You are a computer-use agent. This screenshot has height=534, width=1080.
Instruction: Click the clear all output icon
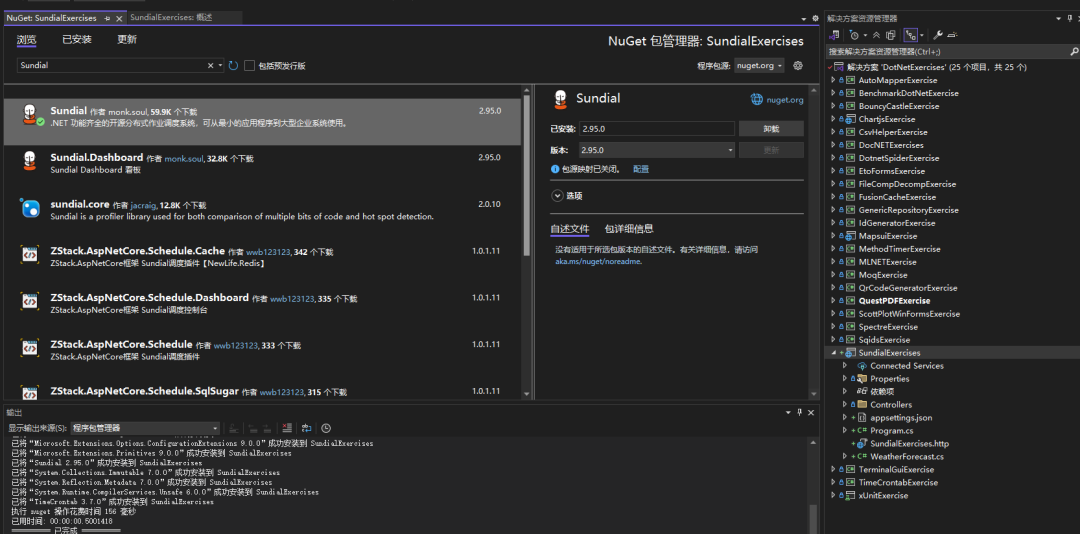pyautogui.click(x=287, y=428)
